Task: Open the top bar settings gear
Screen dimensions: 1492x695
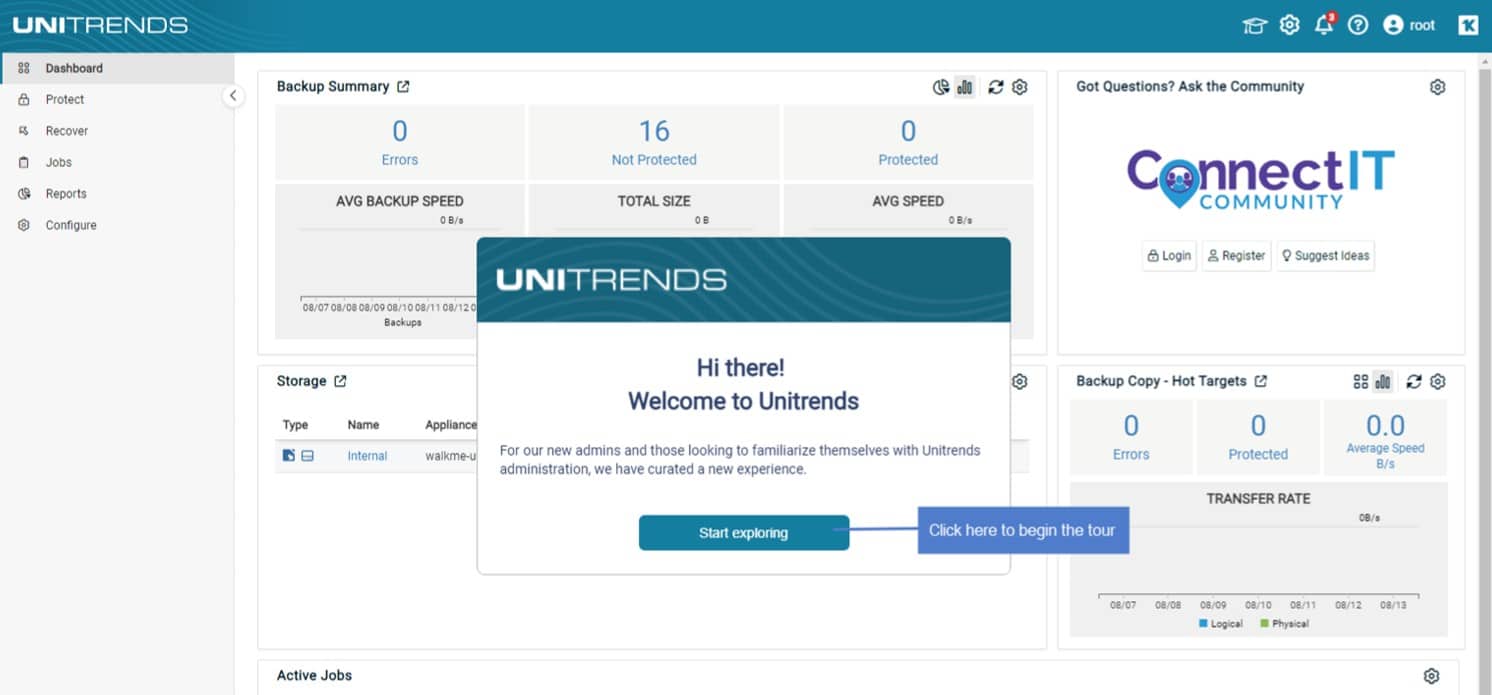Action: [1290, 25]
